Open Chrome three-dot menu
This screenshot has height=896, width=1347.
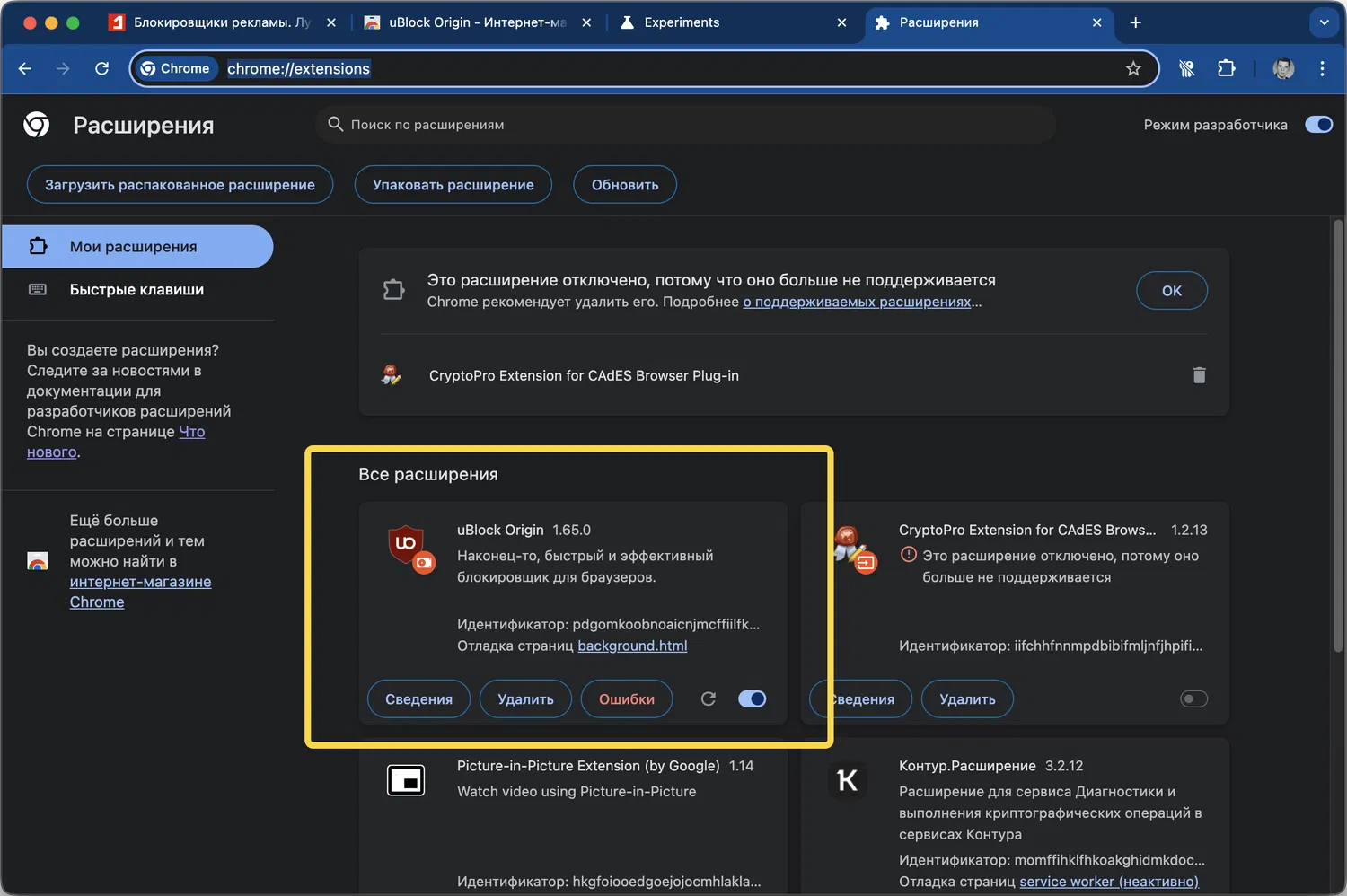pos(1322,68)
